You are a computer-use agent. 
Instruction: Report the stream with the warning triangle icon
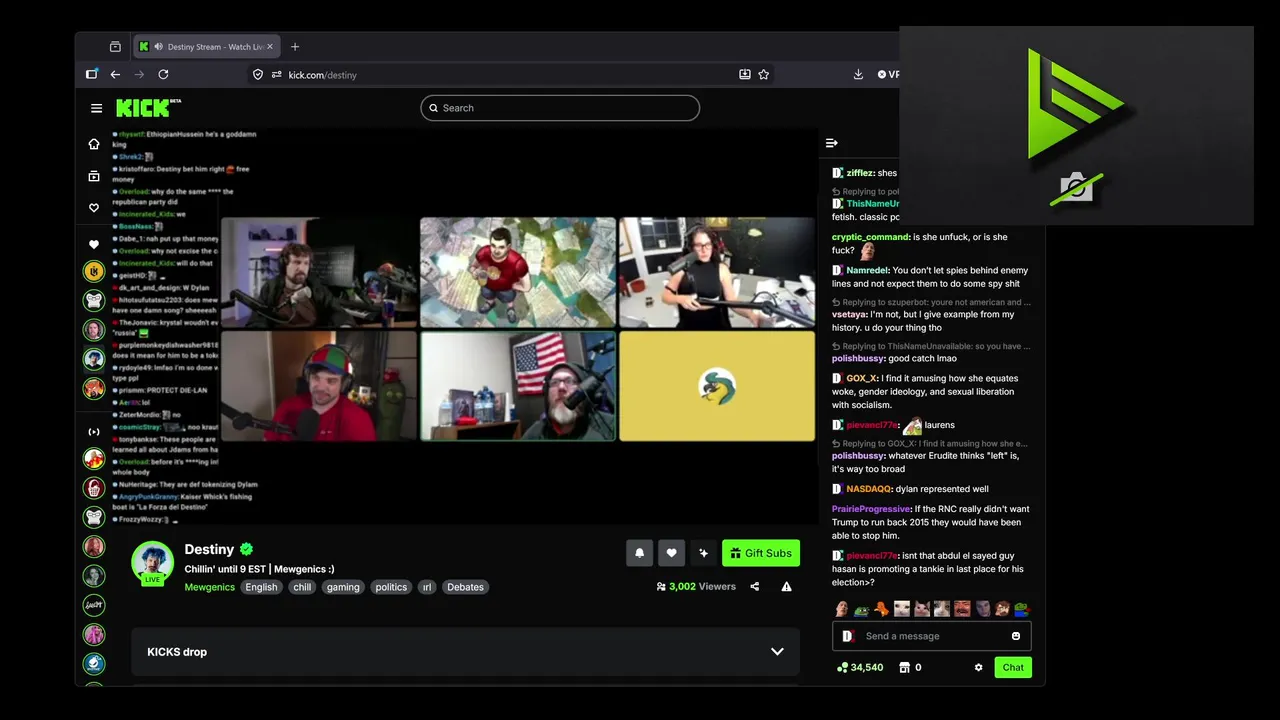coord(787,587)
